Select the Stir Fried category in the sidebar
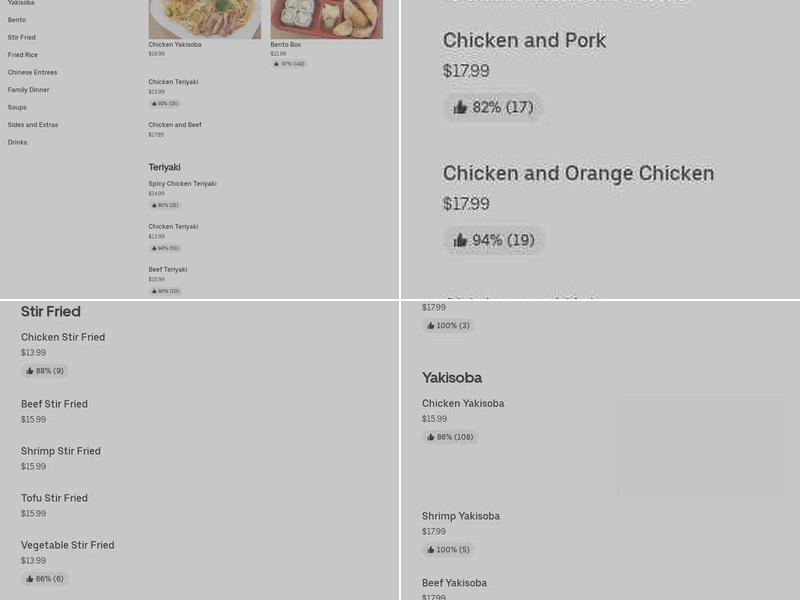 [21, 37]
